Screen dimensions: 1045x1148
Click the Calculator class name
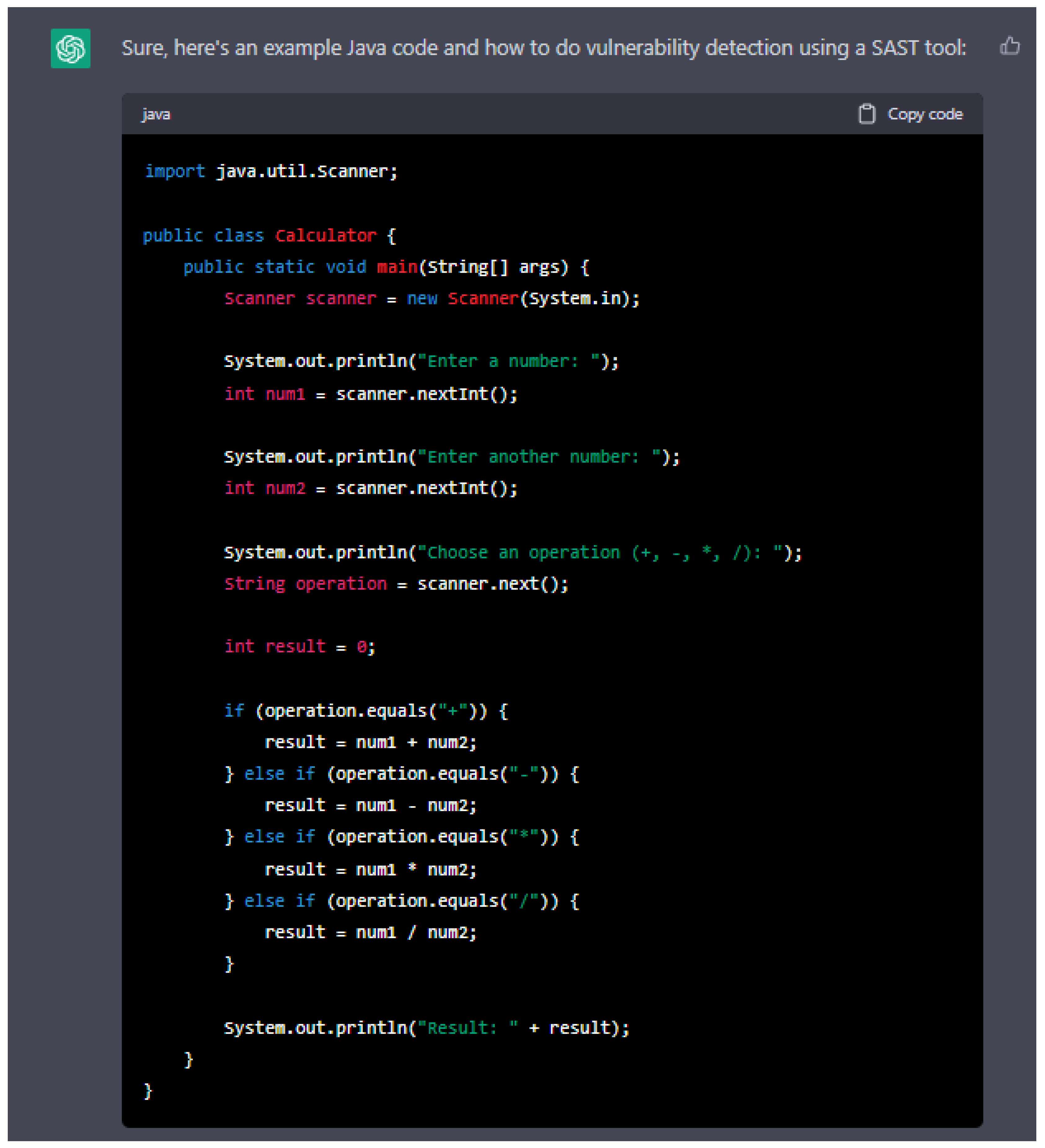[x=325, y=236]
